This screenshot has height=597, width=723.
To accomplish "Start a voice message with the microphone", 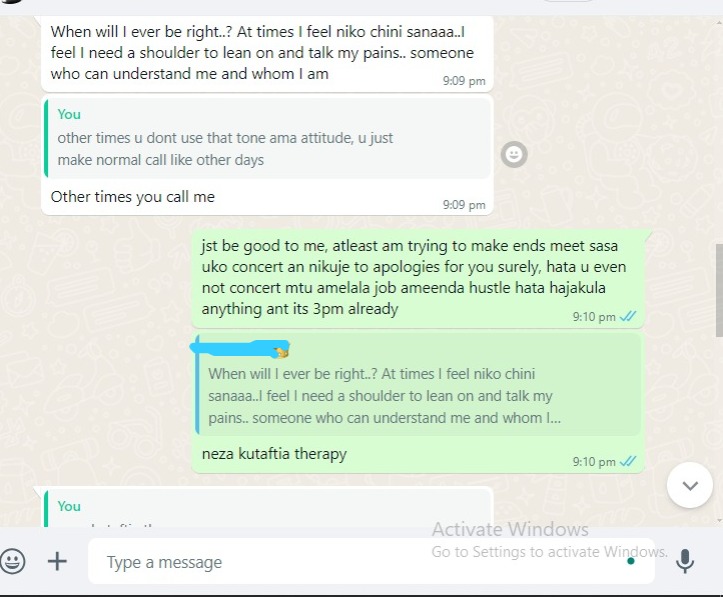I will [x=685, y=561].
